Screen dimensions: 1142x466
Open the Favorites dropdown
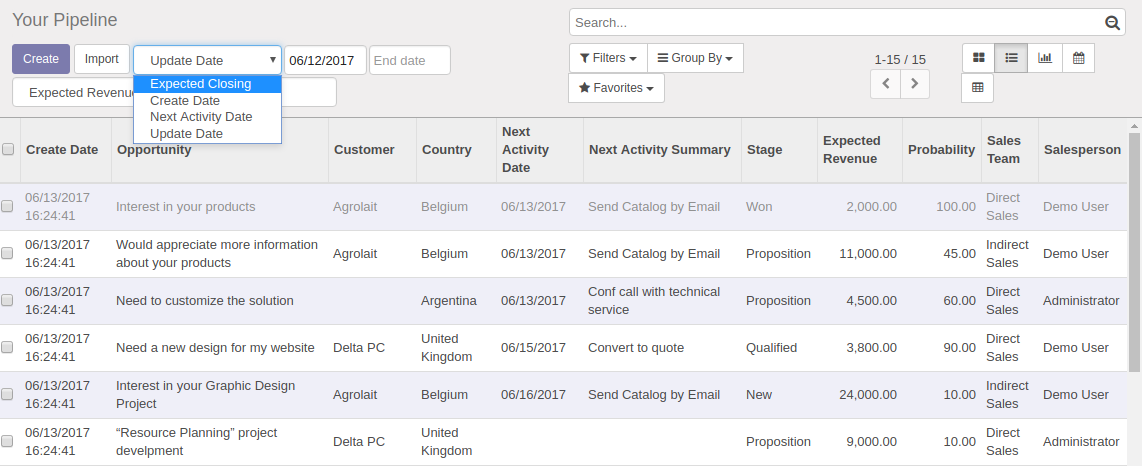[x=616, y=88]
